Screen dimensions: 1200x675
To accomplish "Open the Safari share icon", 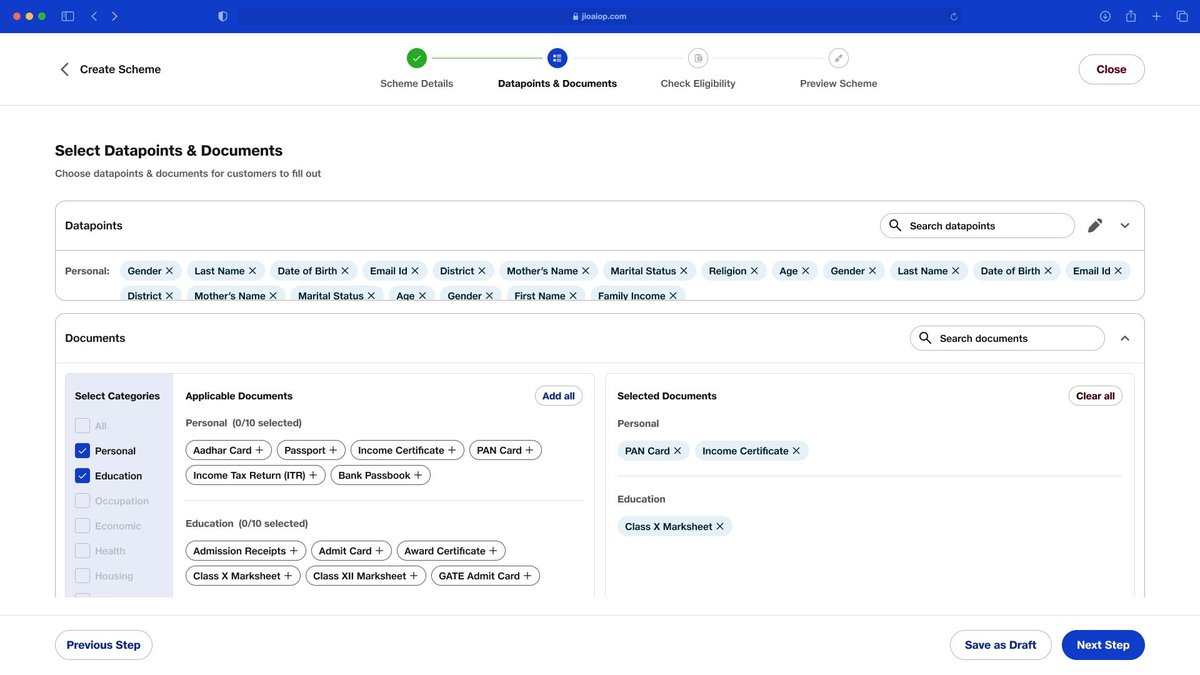I will (x=1130, y=15).
